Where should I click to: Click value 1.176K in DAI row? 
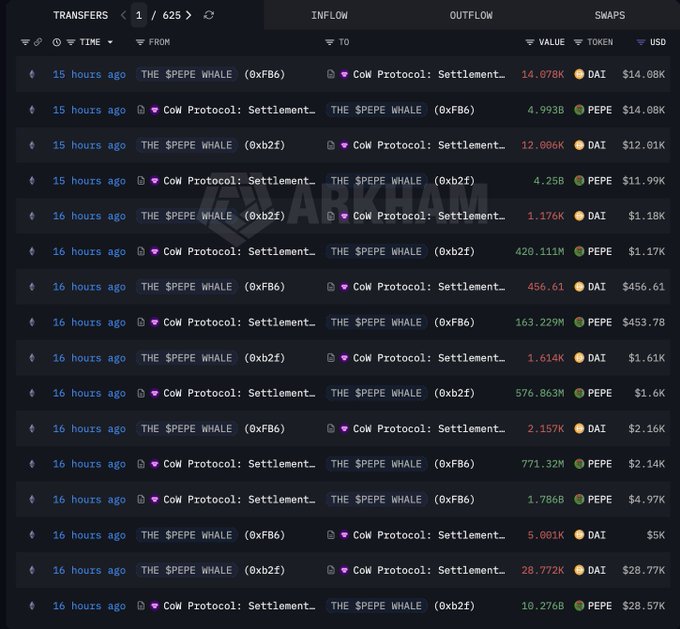[546, 216]
